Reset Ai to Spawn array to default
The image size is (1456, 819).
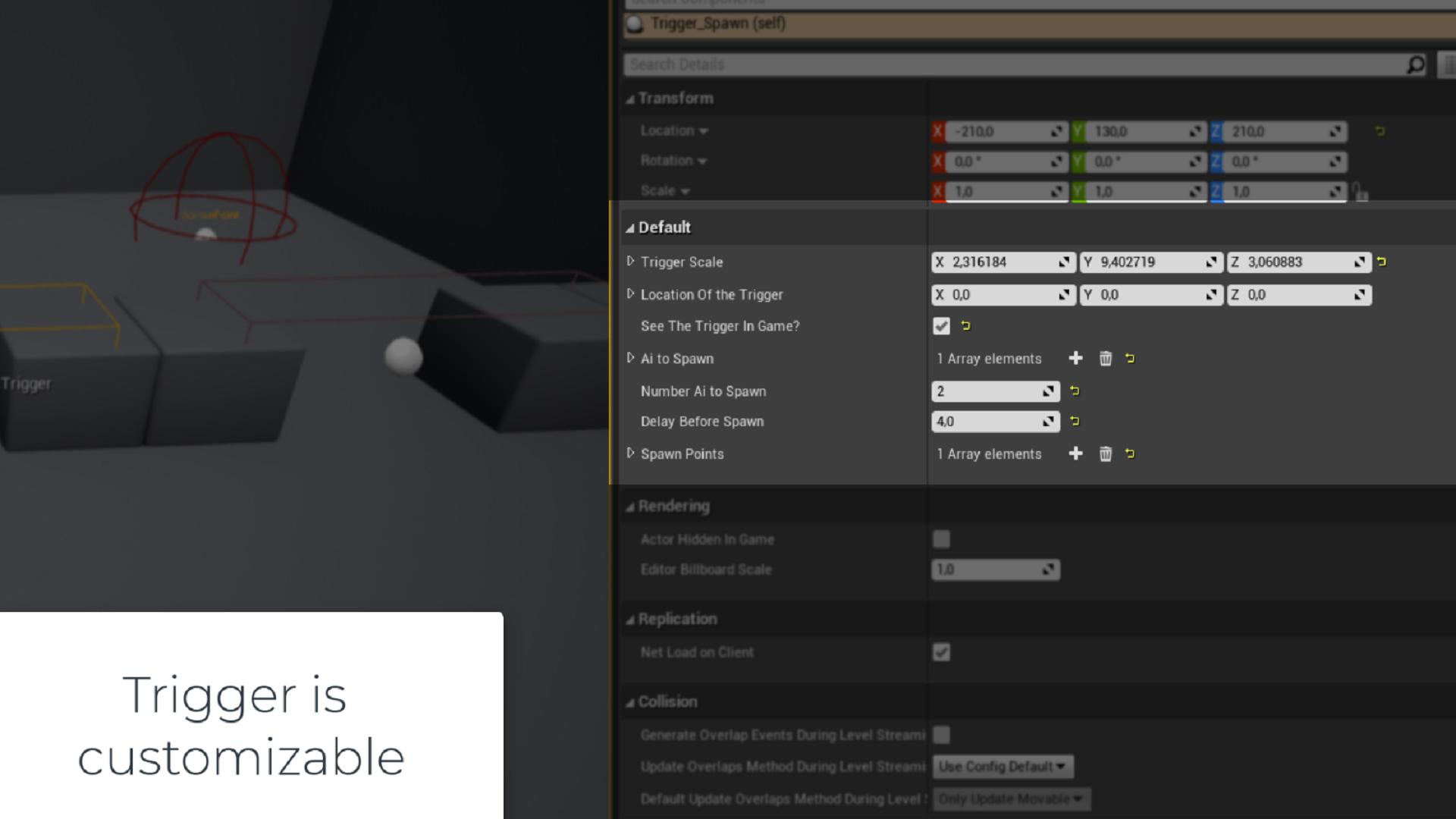[1130, 358]
